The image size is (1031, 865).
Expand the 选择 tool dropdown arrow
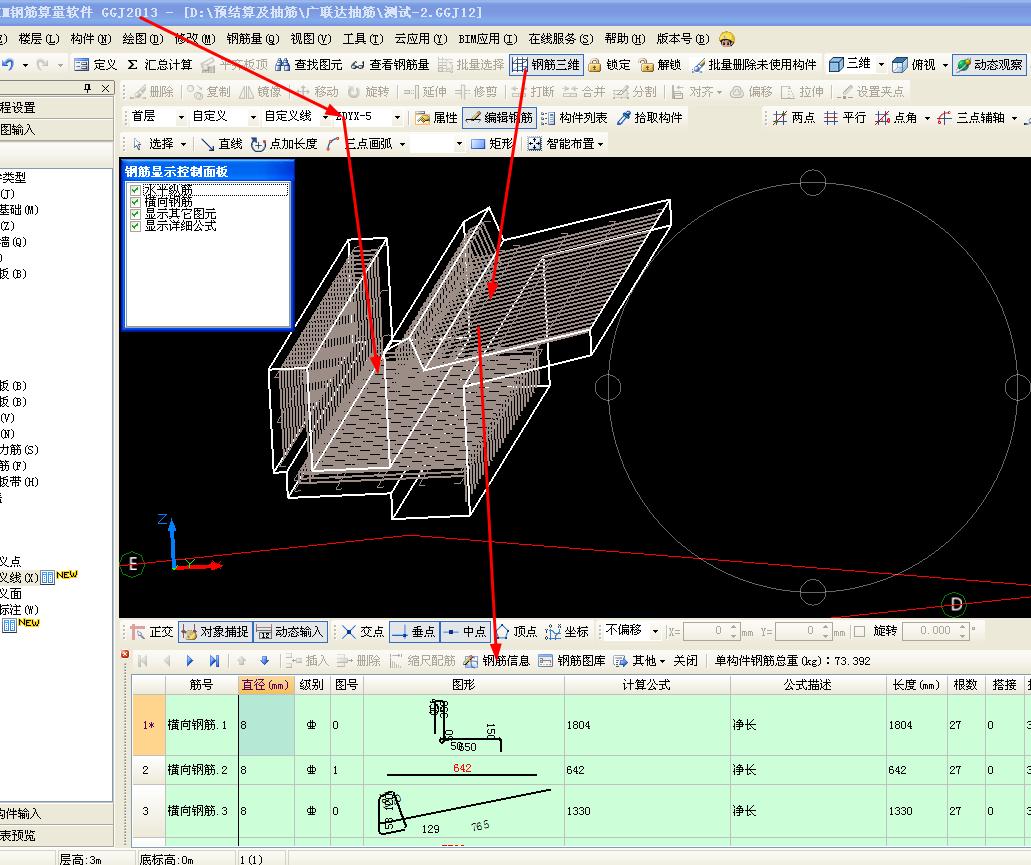click(183, 144)
